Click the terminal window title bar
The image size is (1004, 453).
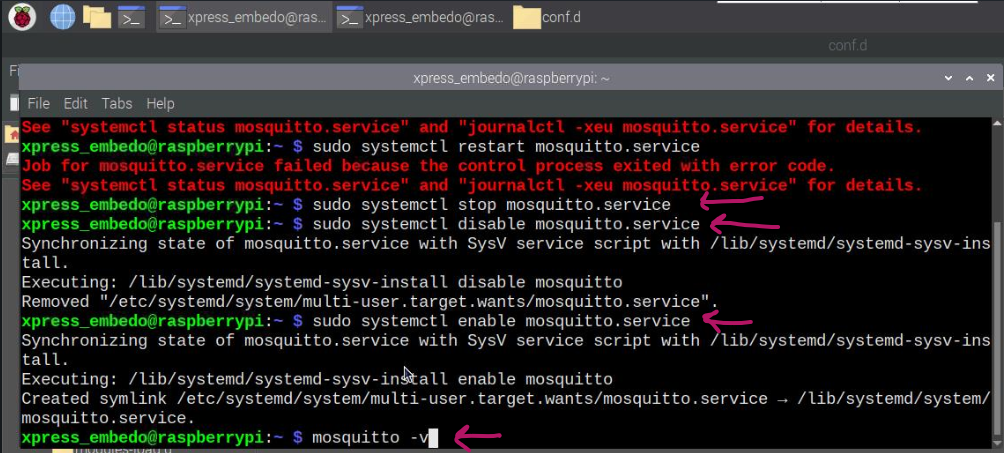tap(510, 78)
